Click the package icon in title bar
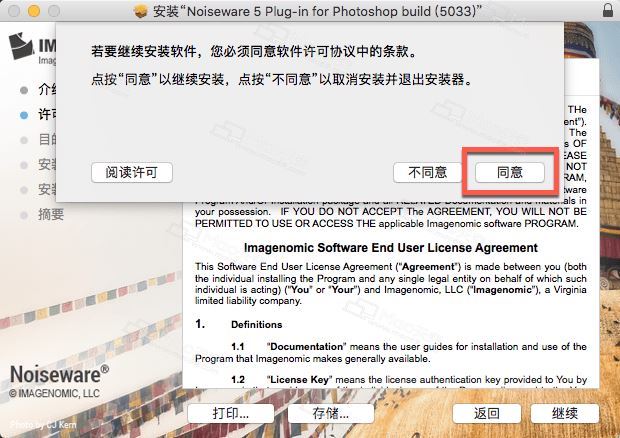The height and width of the screenshot is (438, 620). [x=140, y=11]
